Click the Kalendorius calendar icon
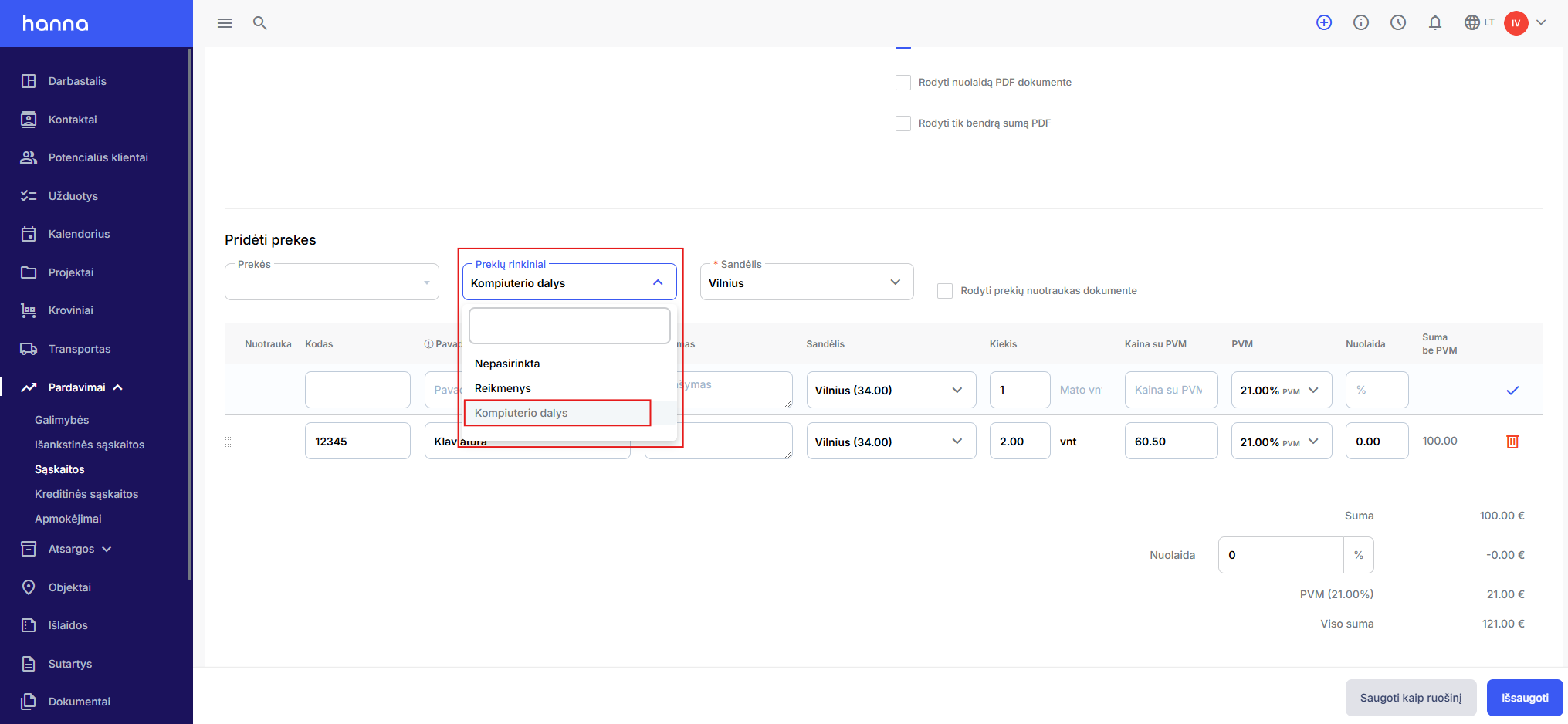Screen dimensions: 1568x724 (29, 234)
